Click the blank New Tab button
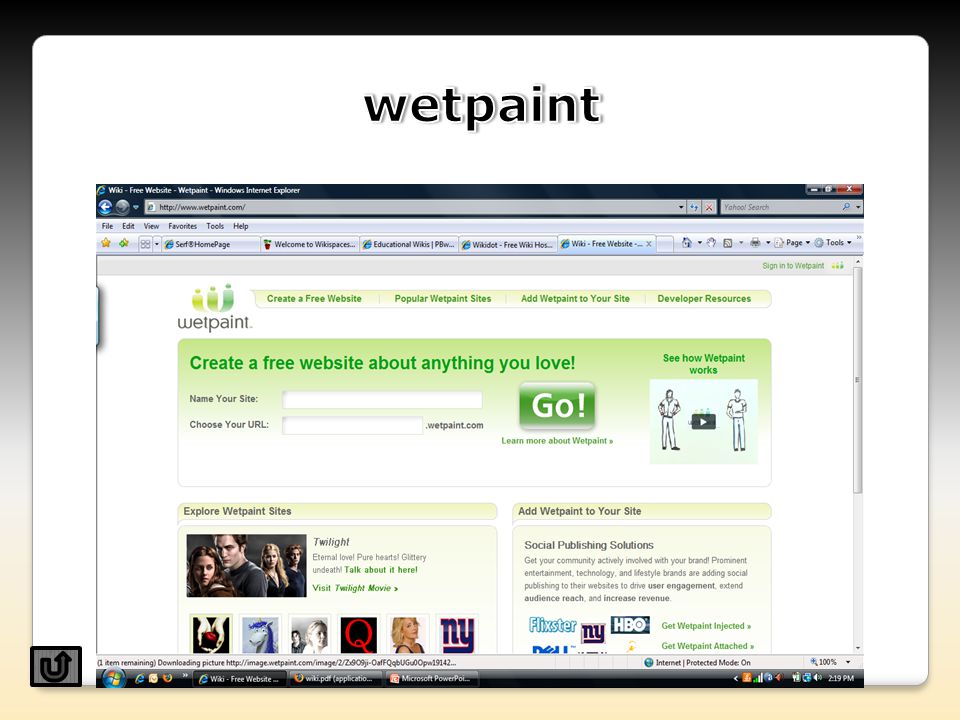This screenshot has width=960, height=720. click(665, 244)
